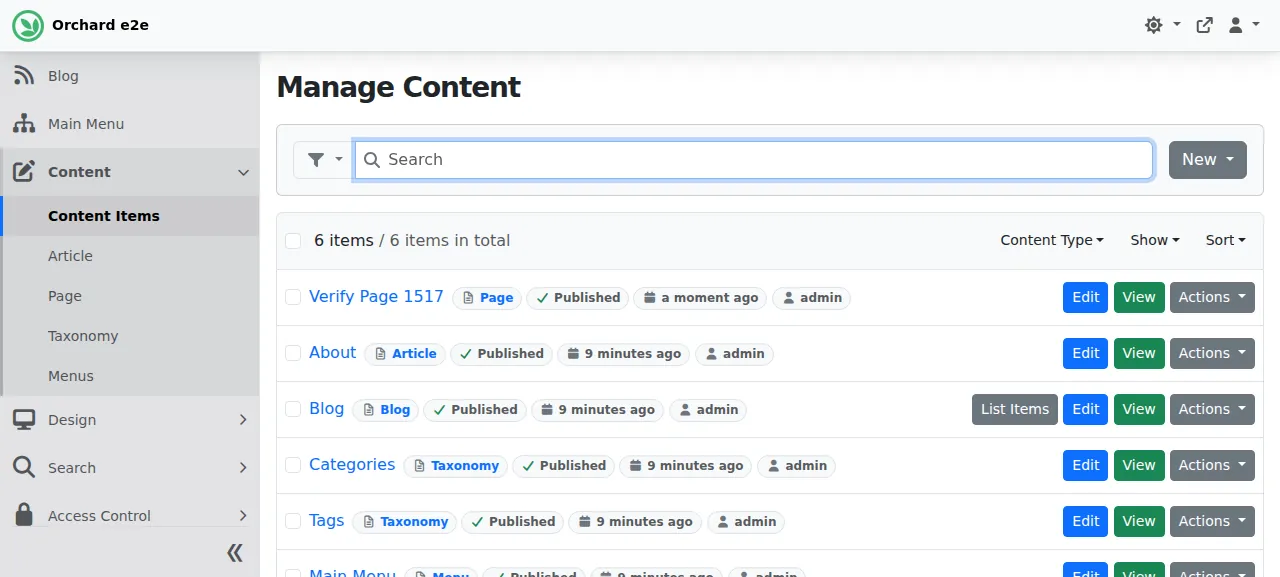The image size is (1280, 577).
Task: Click View button in Blog row
Action: point(1139,409)
